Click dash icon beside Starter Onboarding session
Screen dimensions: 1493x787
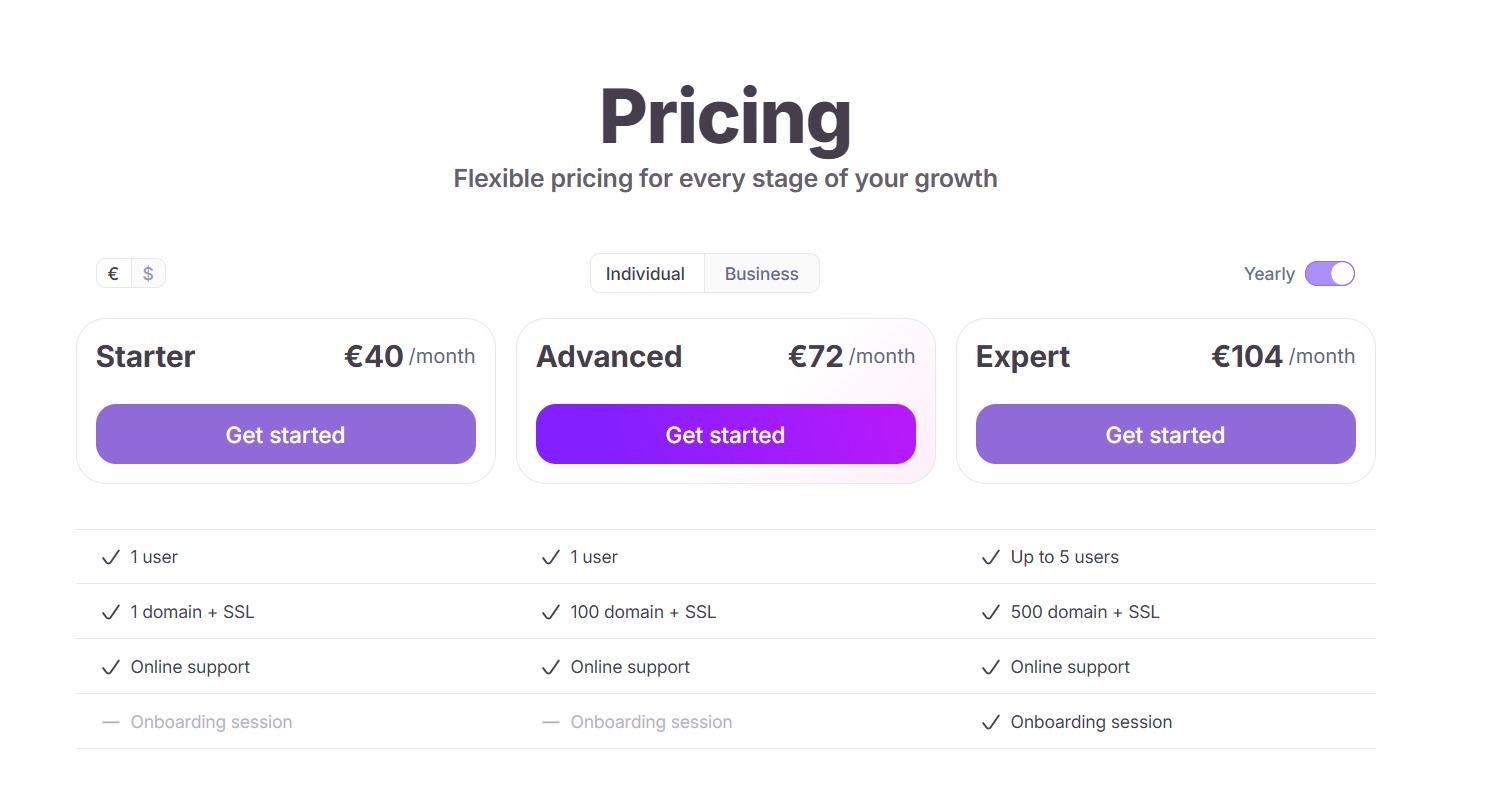click(111, 722)
